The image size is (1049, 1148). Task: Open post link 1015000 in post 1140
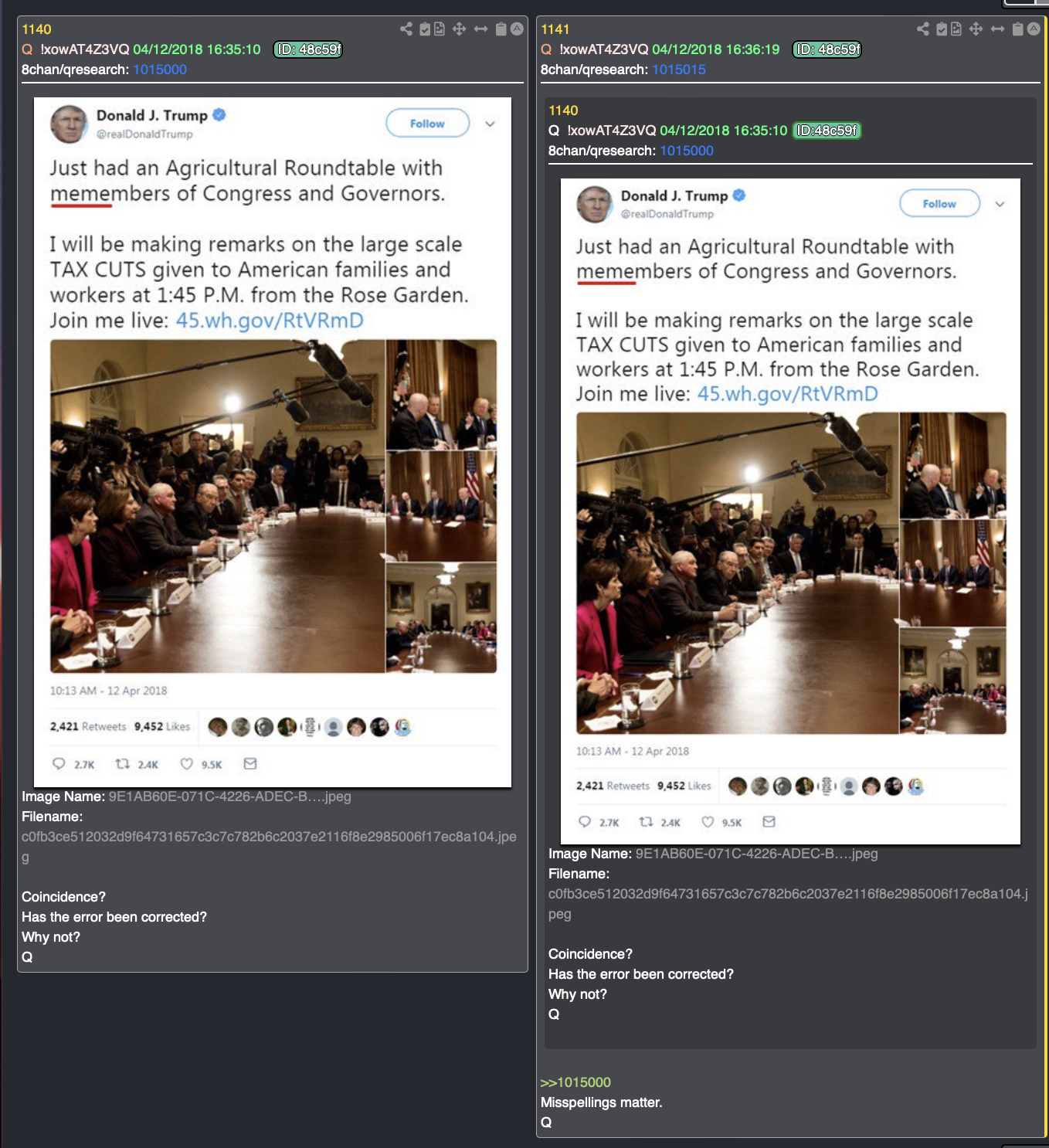point(160,70)
